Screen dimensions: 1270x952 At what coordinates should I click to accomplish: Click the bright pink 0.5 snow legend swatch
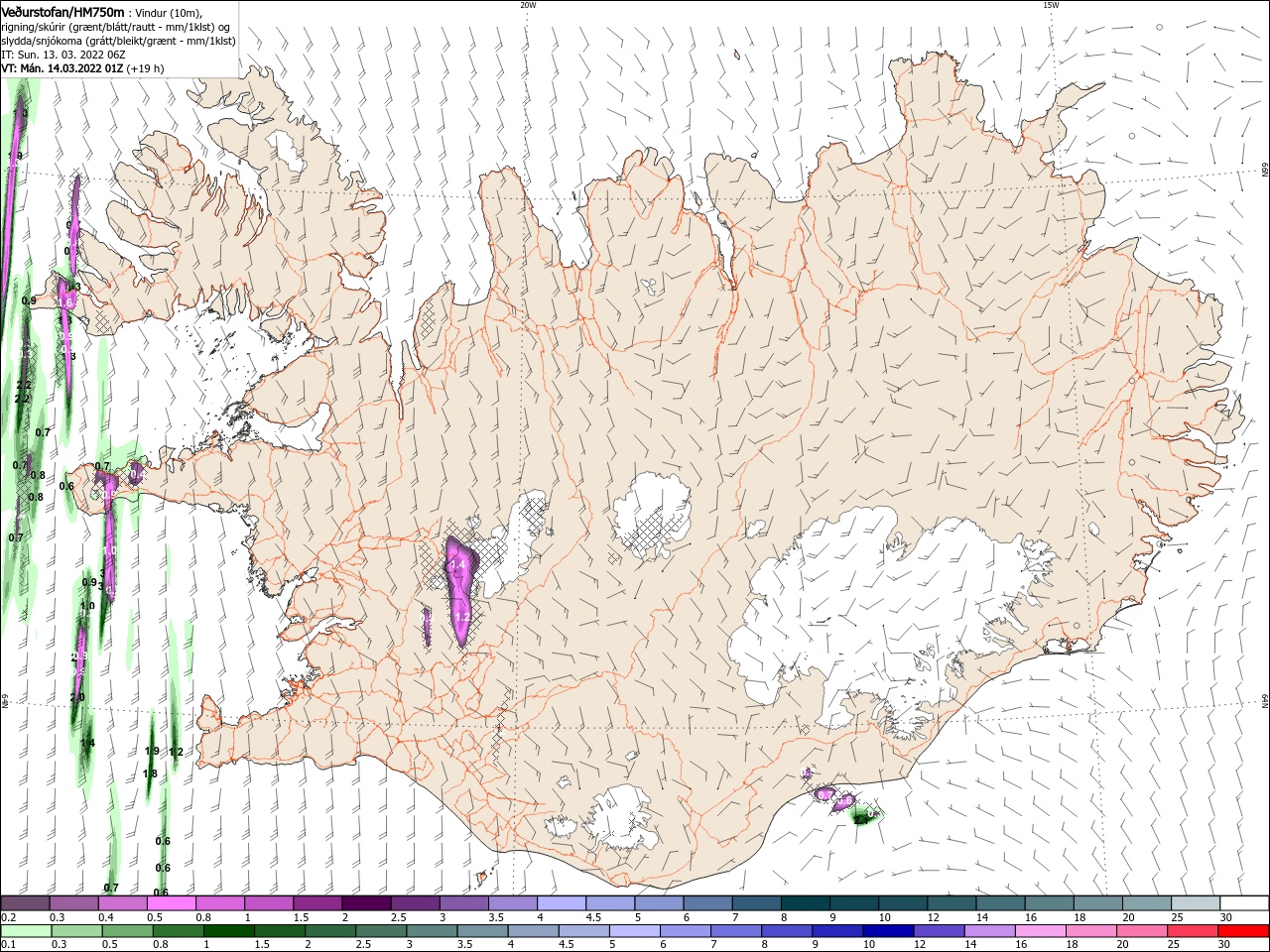pos(171,903)
